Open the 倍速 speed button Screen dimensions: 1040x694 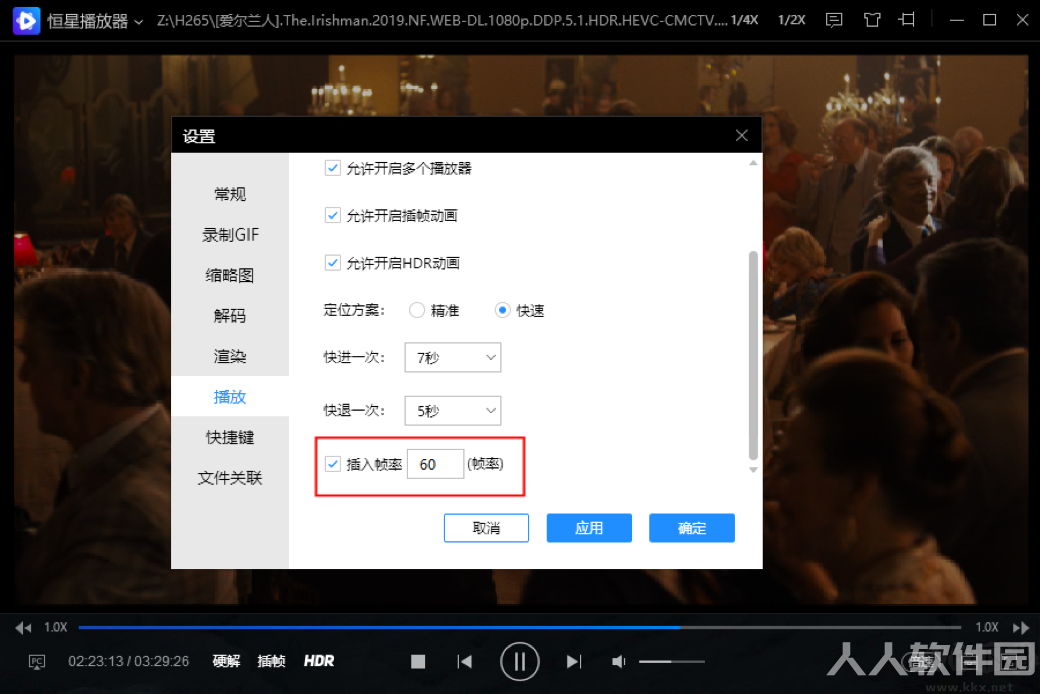(920, 661)
